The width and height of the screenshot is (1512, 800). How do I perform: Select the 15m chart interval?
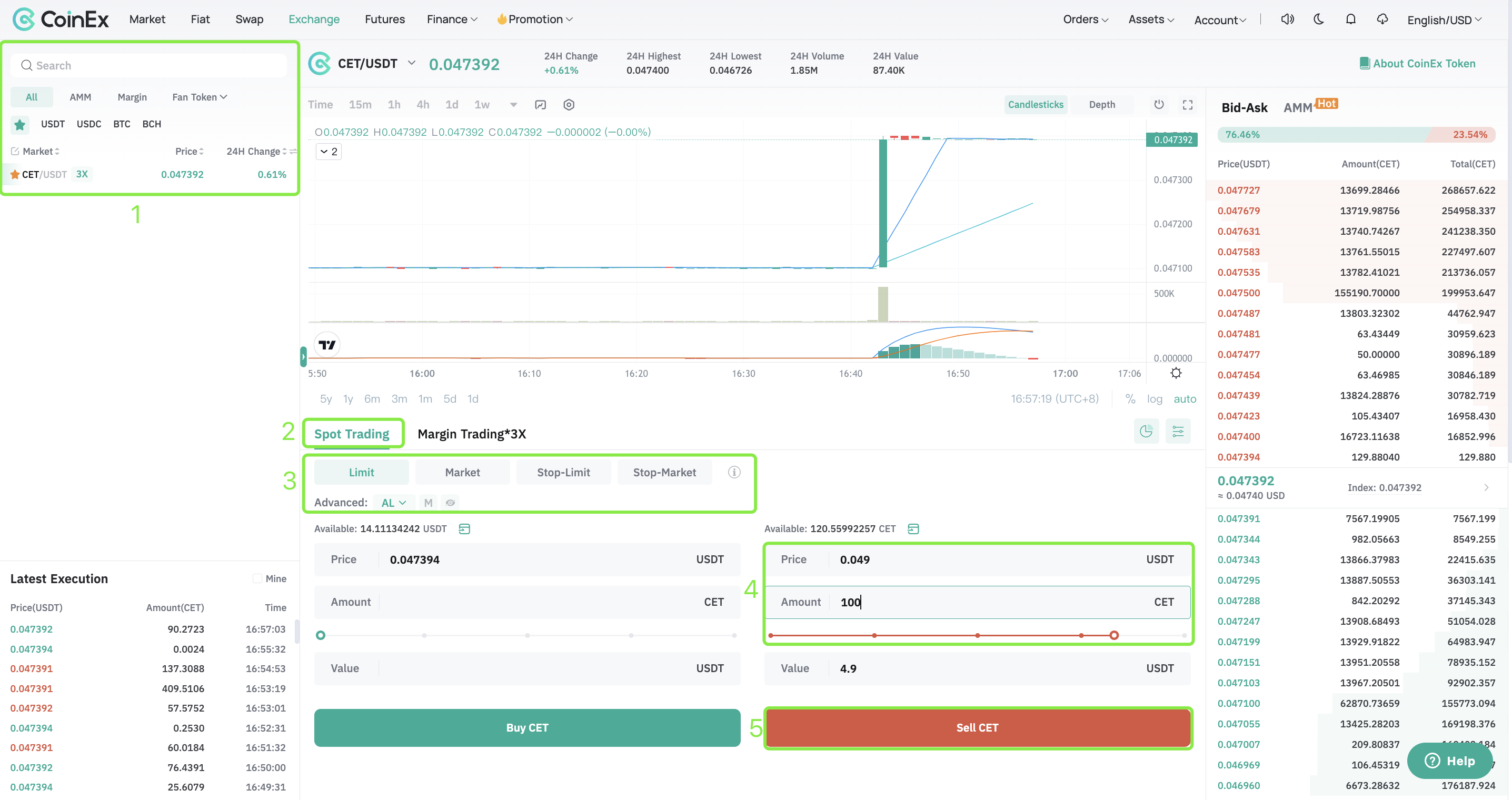(x=360, y=105)
